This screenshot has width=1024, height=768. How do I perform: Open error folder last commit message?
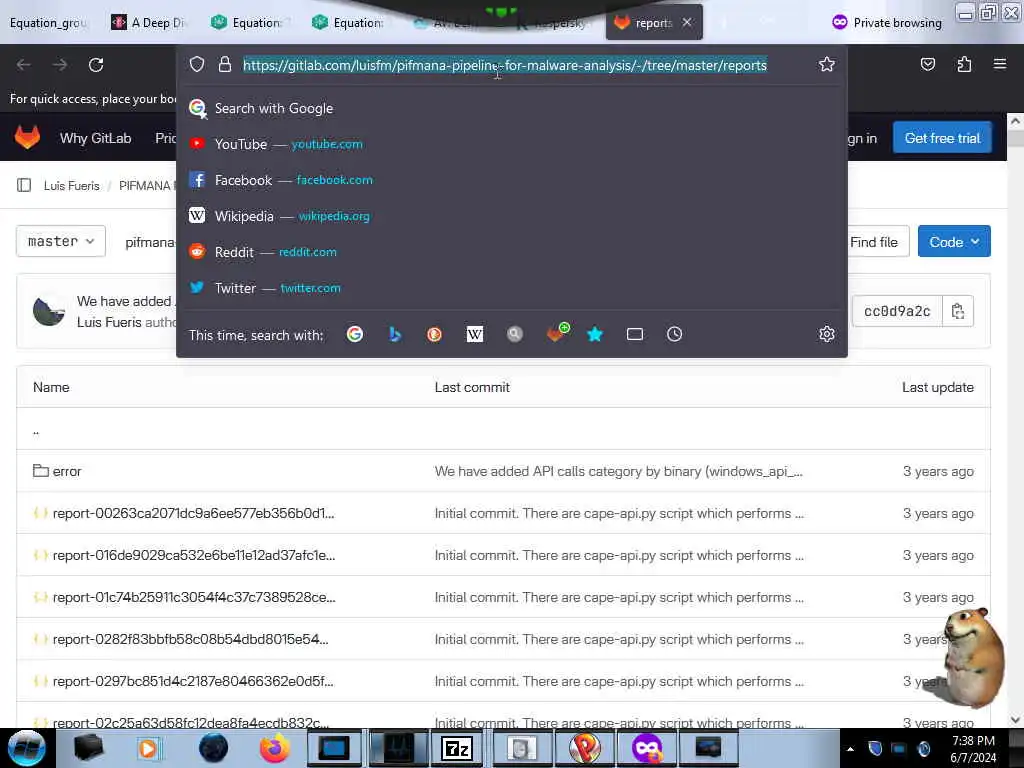pyautogui.click(x=618, y=471)
